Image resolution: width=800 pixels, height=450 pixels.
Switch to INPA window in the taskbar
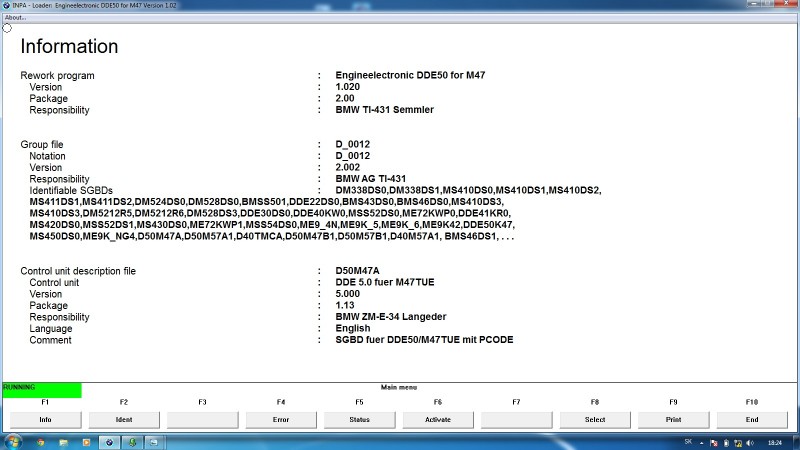click(x=109, y=442)
